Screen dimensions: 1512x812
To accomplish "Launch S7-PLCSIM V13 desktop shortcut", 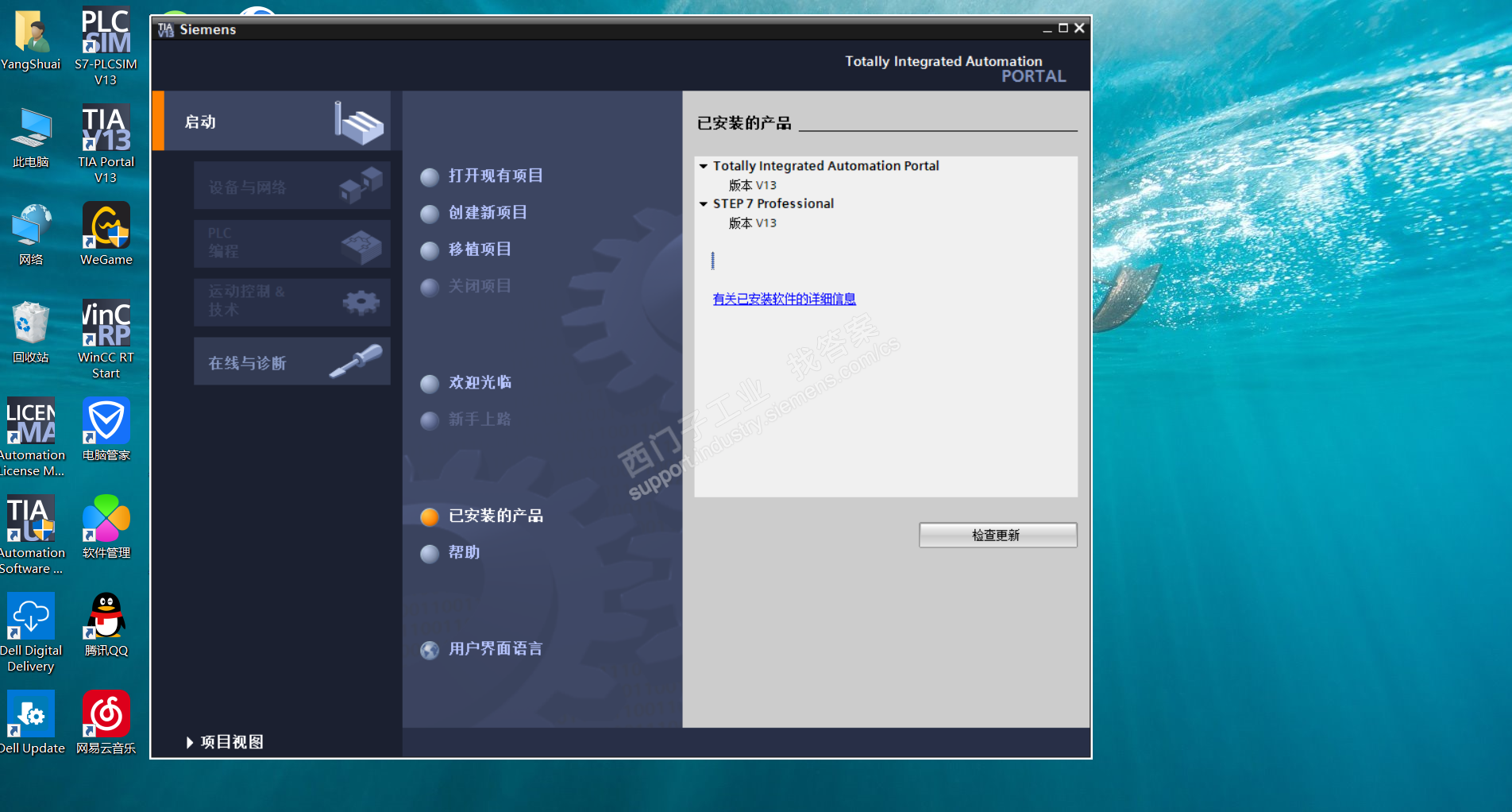I will tap(106, 46).
